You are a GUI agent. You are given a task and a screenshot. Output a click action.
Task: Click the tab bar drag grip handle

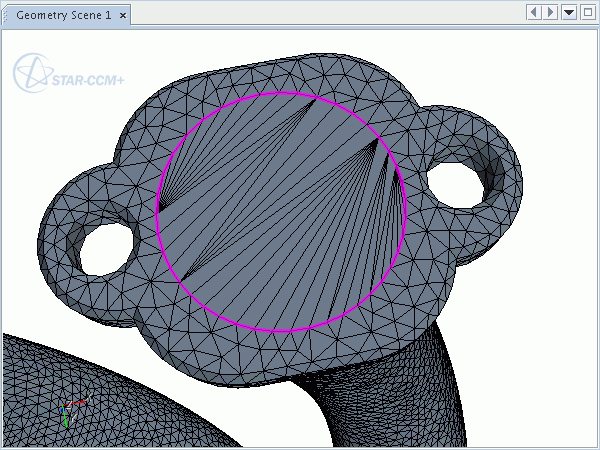point(5,14)
